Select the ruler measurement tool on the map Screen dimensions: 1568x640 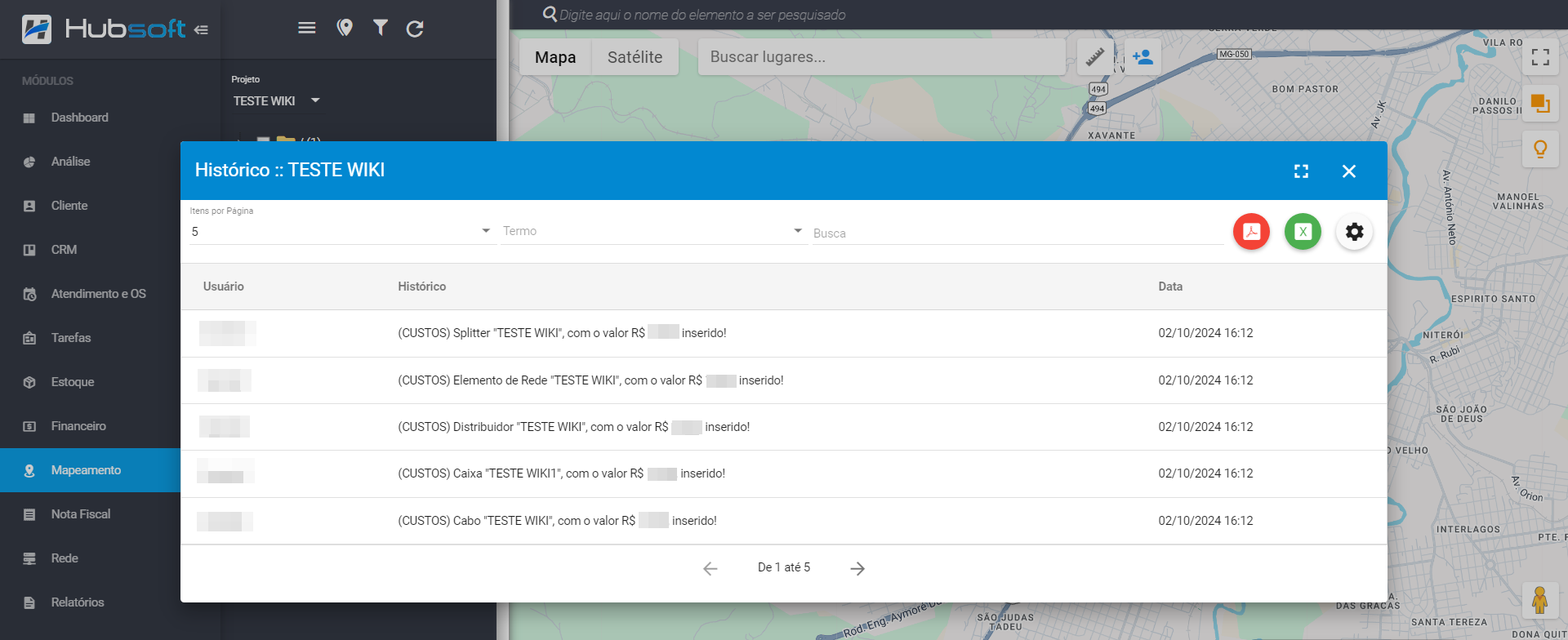pos(1095,57)
